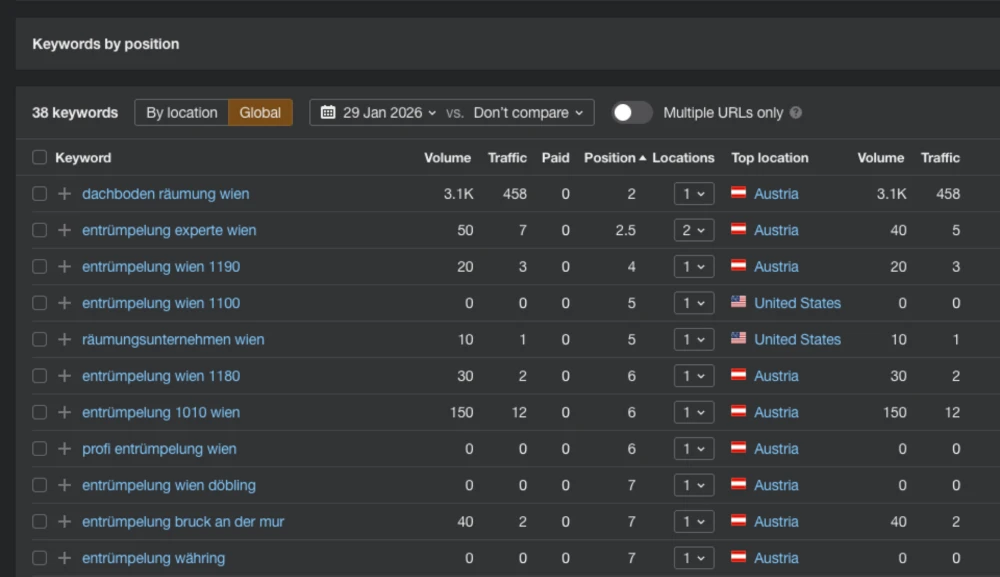
Task: Click the plus icon beside dachboden räumung wien
Action: pos(64,194)
